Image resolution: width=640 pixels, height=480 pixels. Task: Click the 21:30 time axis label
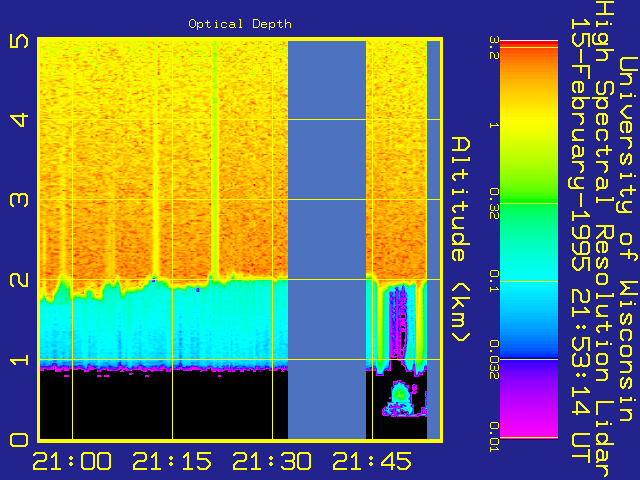[x=272, y=461]
